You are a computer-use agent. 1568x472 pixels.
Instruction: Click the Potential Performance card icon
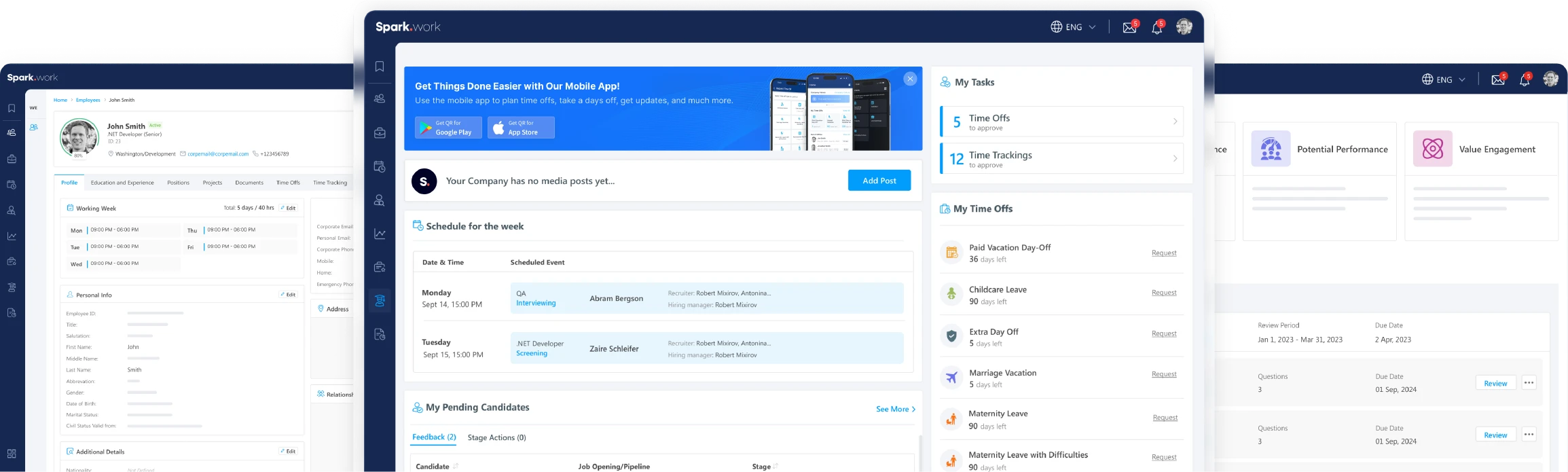(1271, 149)
